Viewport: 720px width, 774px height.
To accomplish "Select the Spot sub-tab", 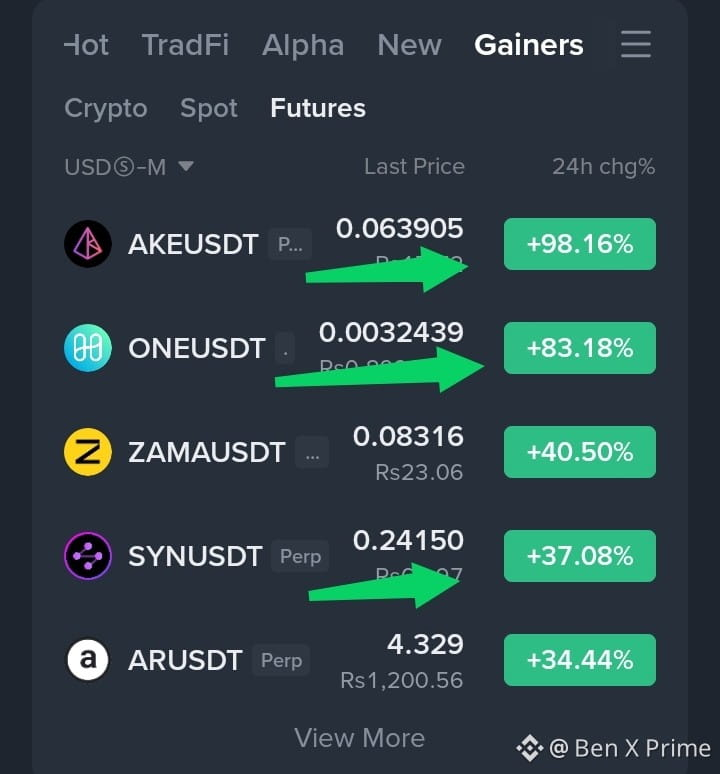I will tap(209, 109).
